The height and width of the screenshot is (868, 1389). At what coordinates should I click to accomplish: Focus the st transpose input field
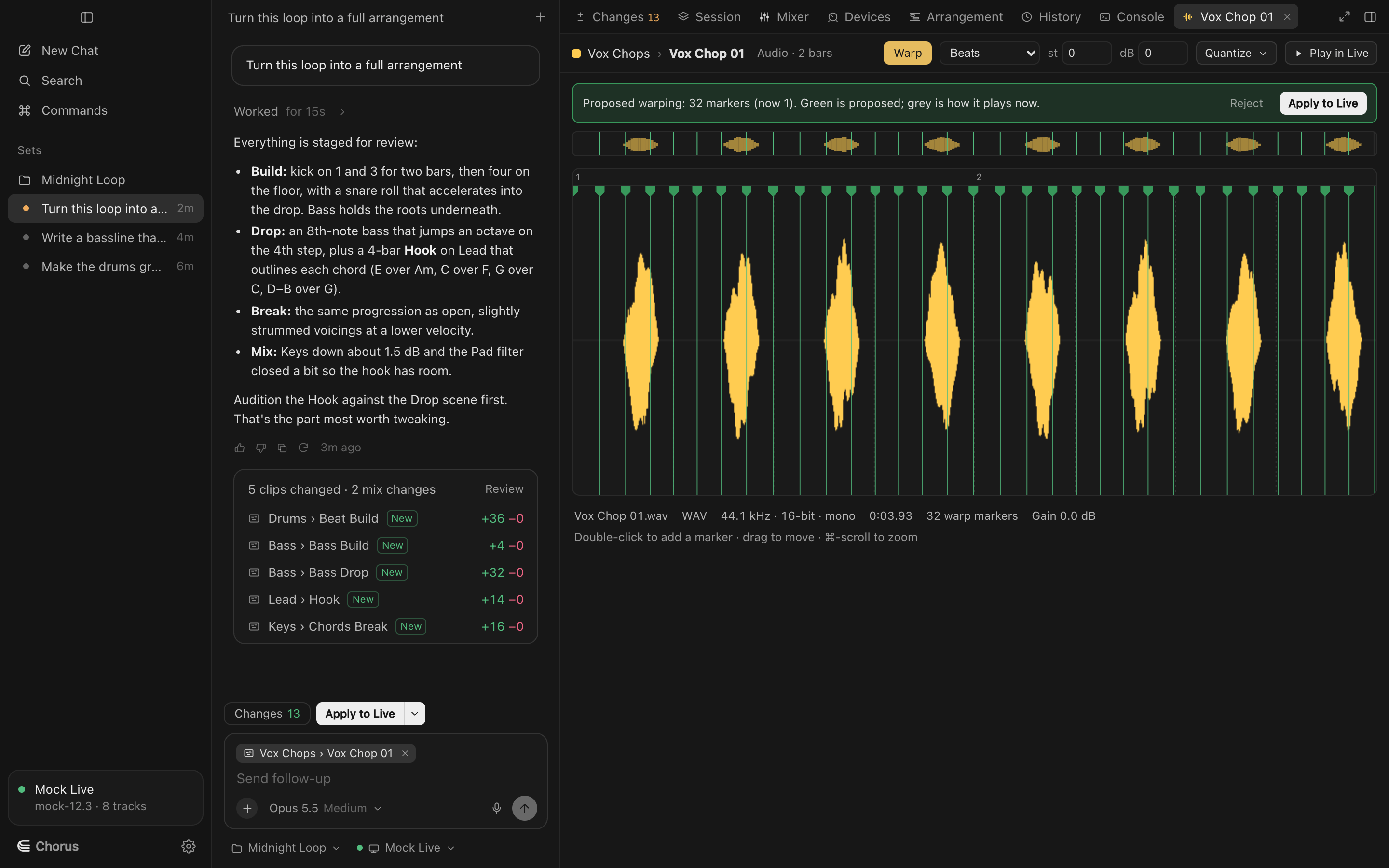coord(1087,53)
